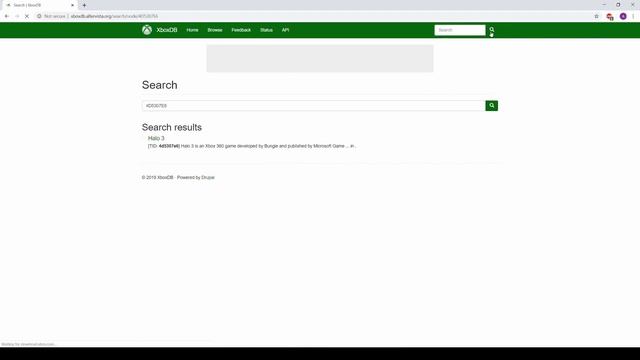
Task: Open the API menu item
Action: [285, 30]
